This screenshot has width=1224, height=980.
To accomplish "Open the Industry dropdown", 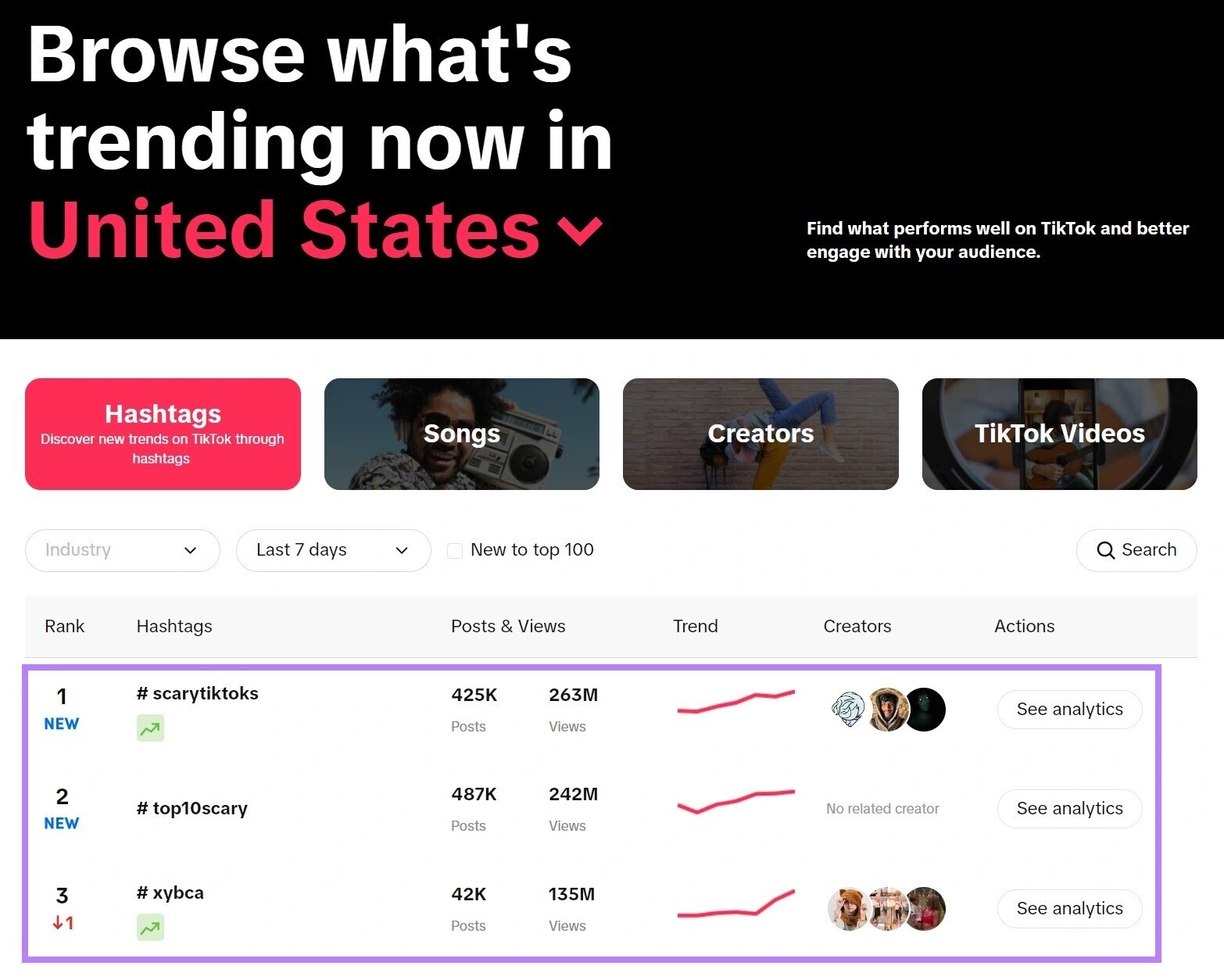I will coord(122,550).
